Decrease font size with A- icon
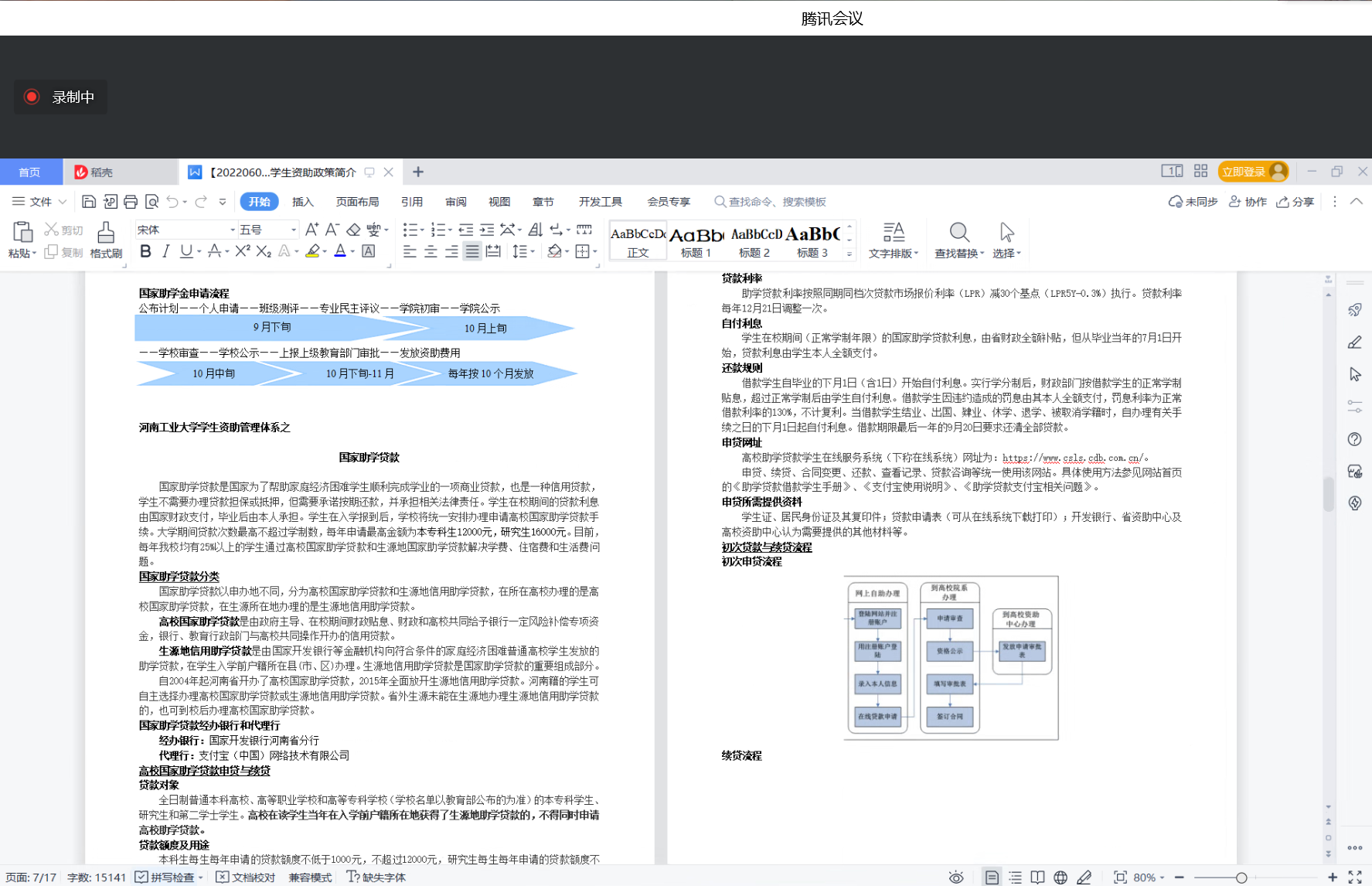Image resolution: width=1372 pixels, height=886 pixels. tap(332, 230)
